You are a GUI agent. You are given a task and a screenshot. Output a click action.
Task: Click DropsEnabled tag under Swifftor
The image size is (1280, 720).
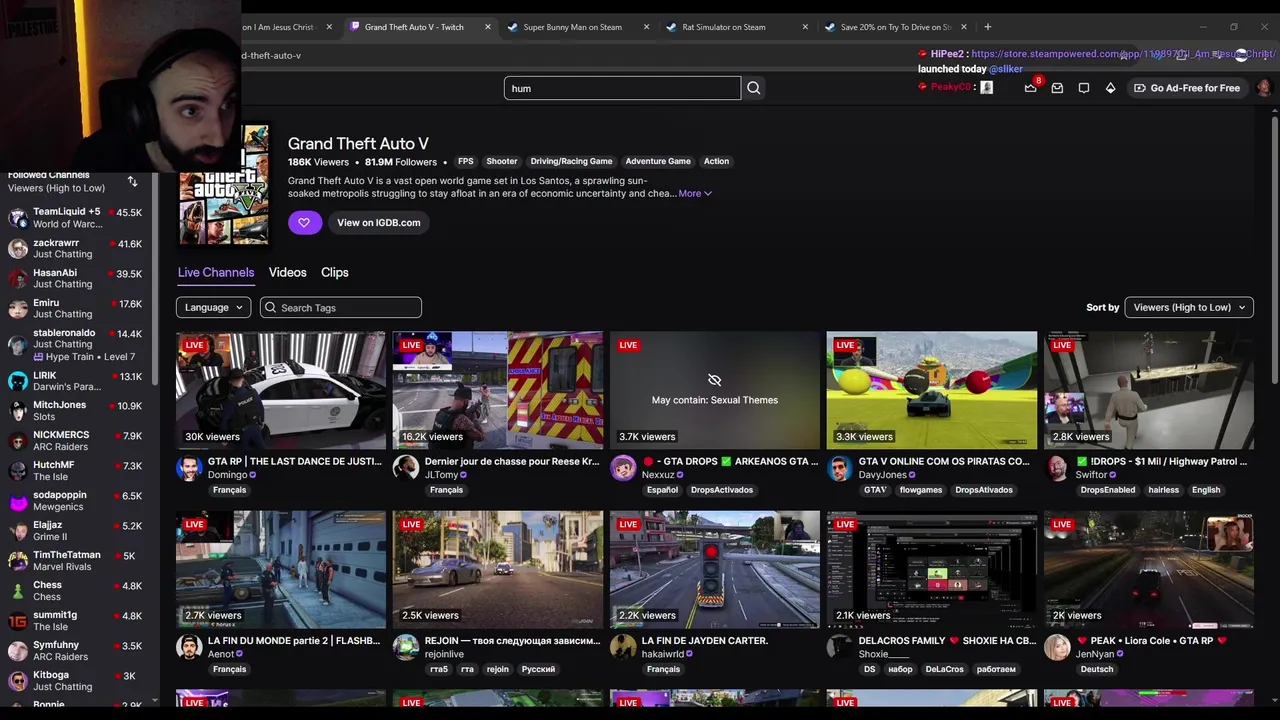tap(1108, 490)
